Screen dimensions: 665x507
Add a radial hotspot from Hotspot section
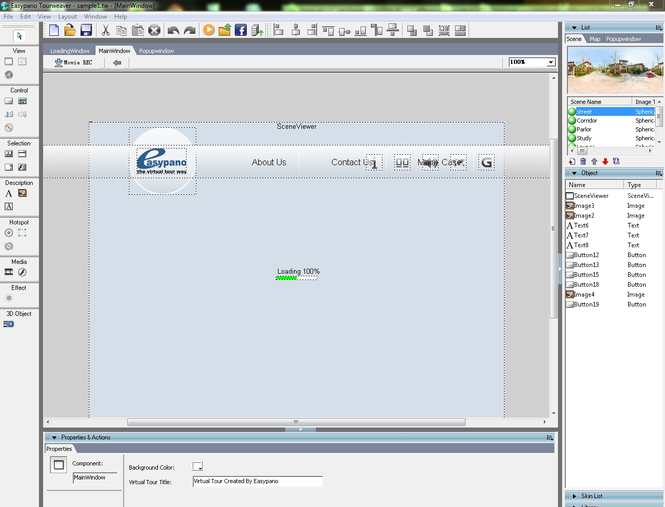pos(8,233)
